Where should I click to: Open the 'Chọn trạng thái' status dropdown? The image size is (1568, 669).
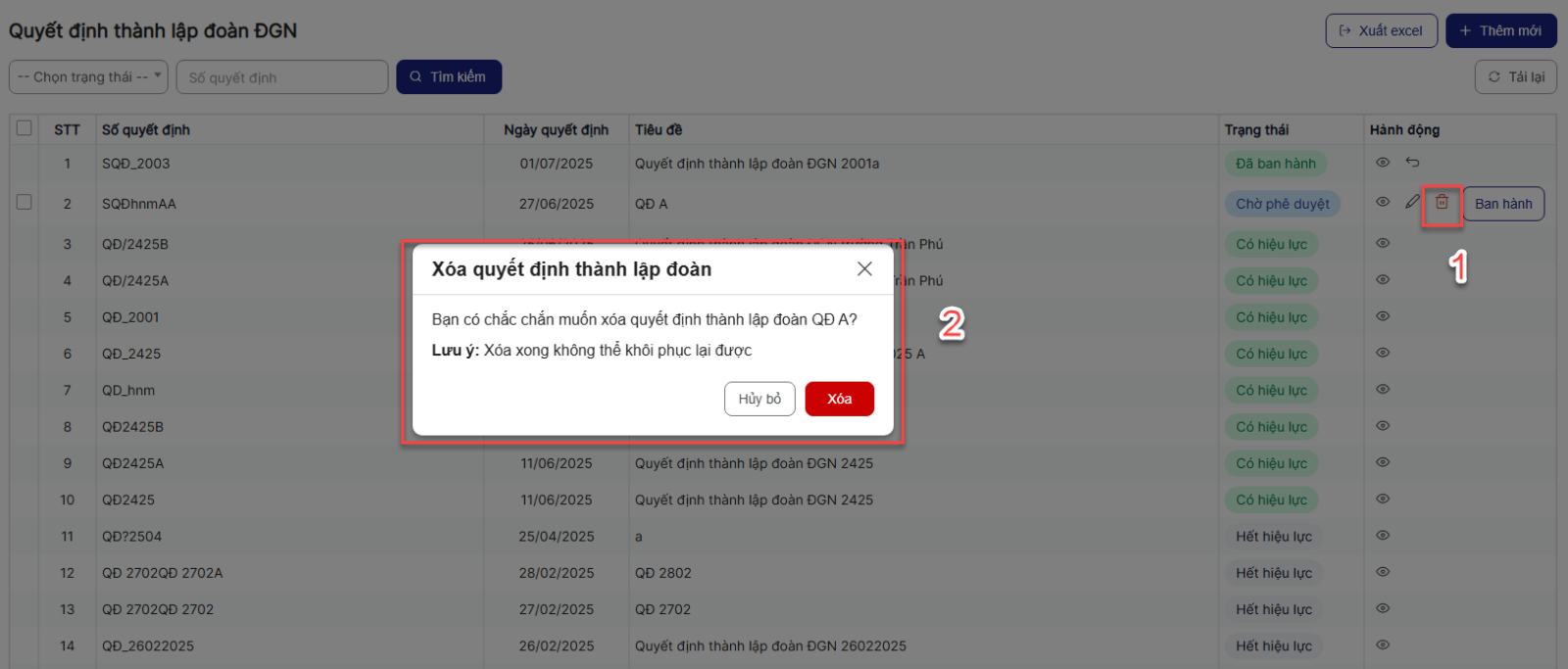[88, 77]
